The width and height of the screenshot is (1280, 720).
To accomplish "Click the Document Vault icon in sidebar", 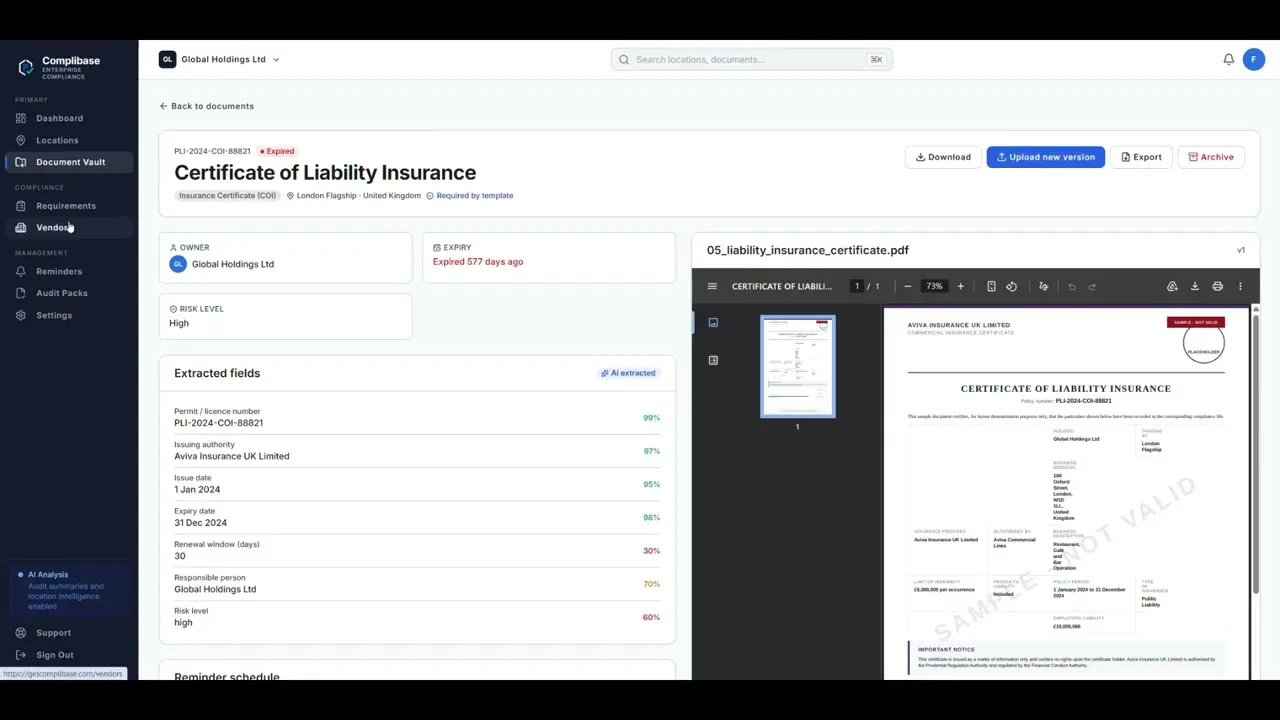I will pos(21,162).
